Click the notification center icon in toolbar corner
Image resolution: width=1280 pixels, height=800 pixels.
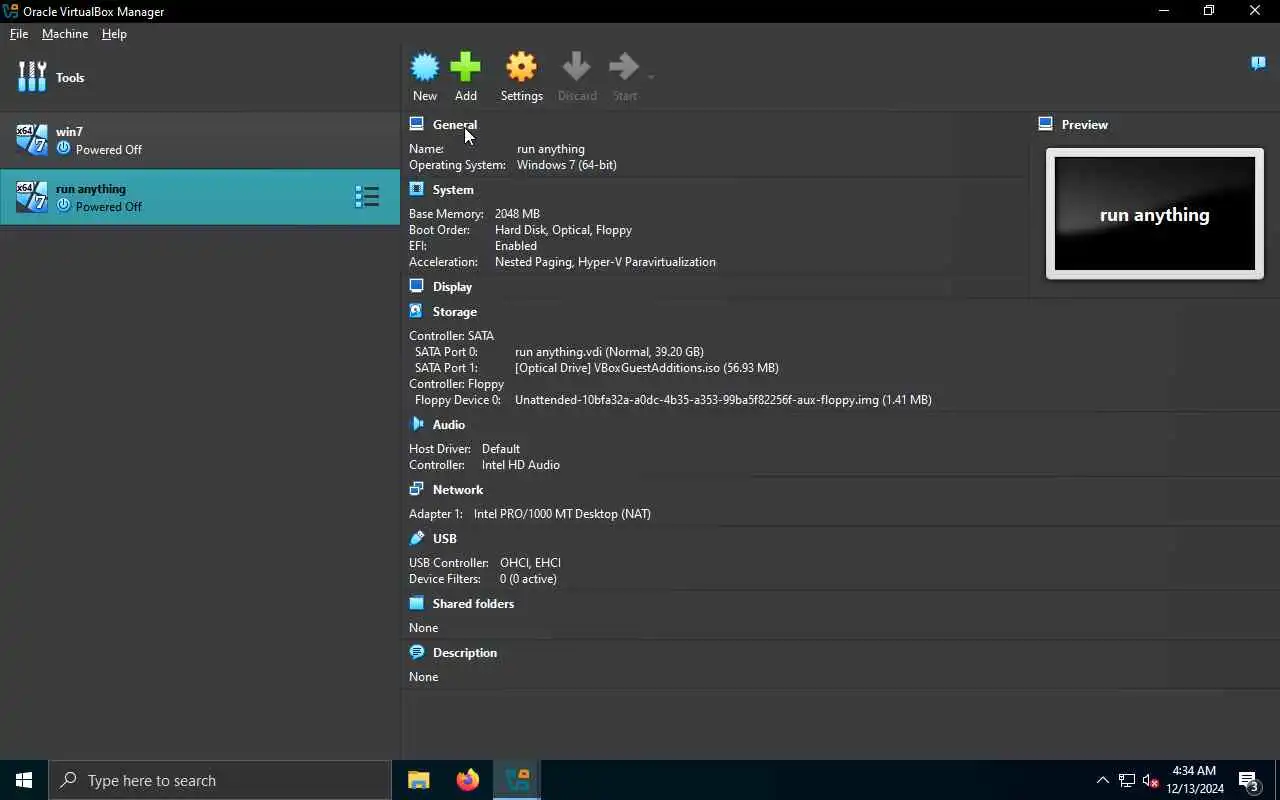1258,64
